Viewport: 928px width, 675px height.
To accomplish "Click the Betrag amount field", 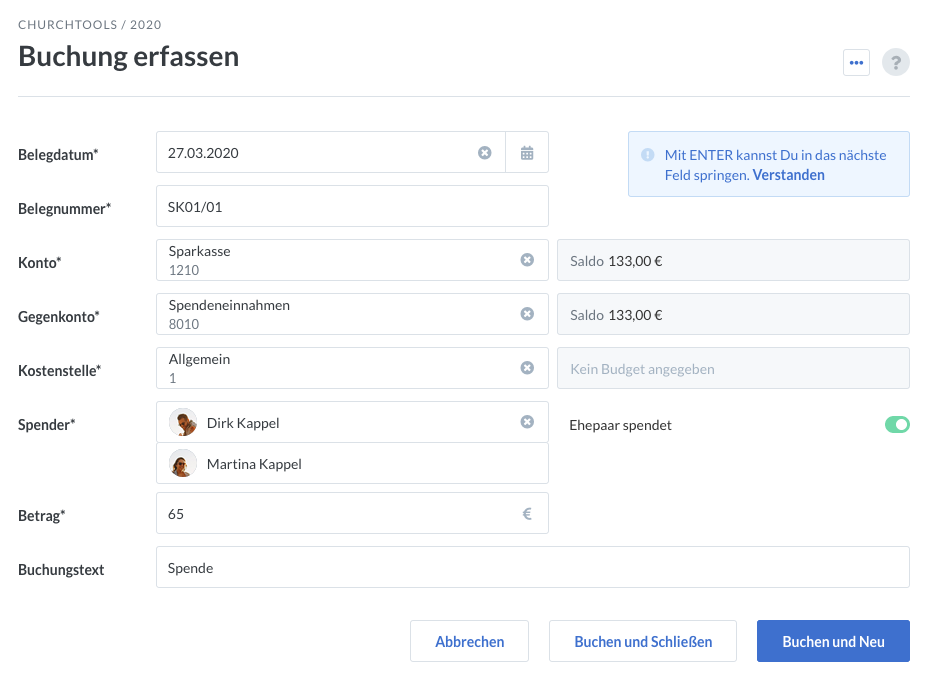I will tap(352, 513).
